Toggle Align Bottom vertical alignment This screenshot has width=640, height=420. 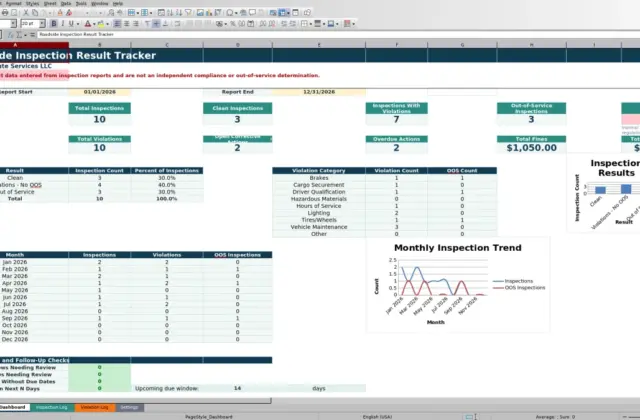[x=165, y=24]
